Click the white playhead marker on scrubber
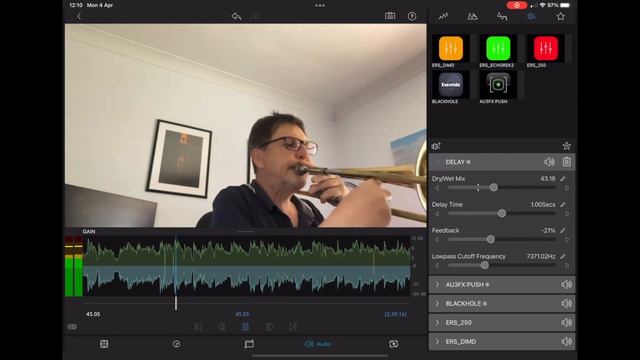 coord(176,303)
